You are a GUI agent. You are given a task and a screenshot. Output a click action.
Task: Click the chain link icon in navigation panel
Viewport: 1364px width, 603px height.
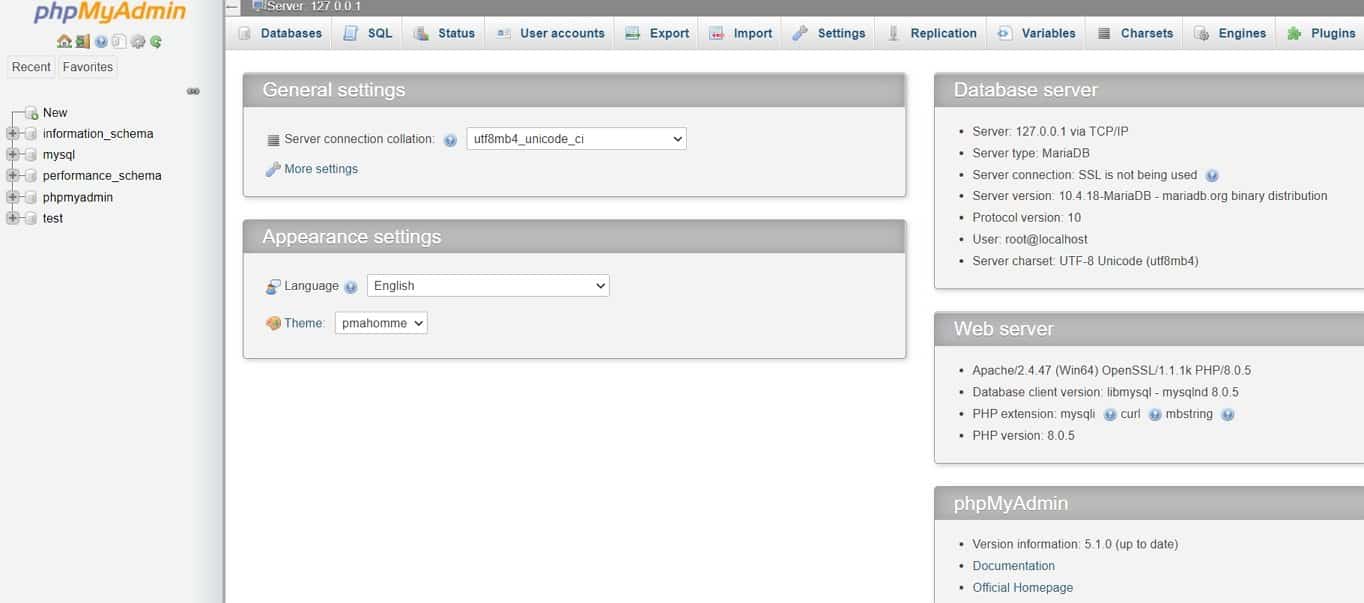pos(193,91)
